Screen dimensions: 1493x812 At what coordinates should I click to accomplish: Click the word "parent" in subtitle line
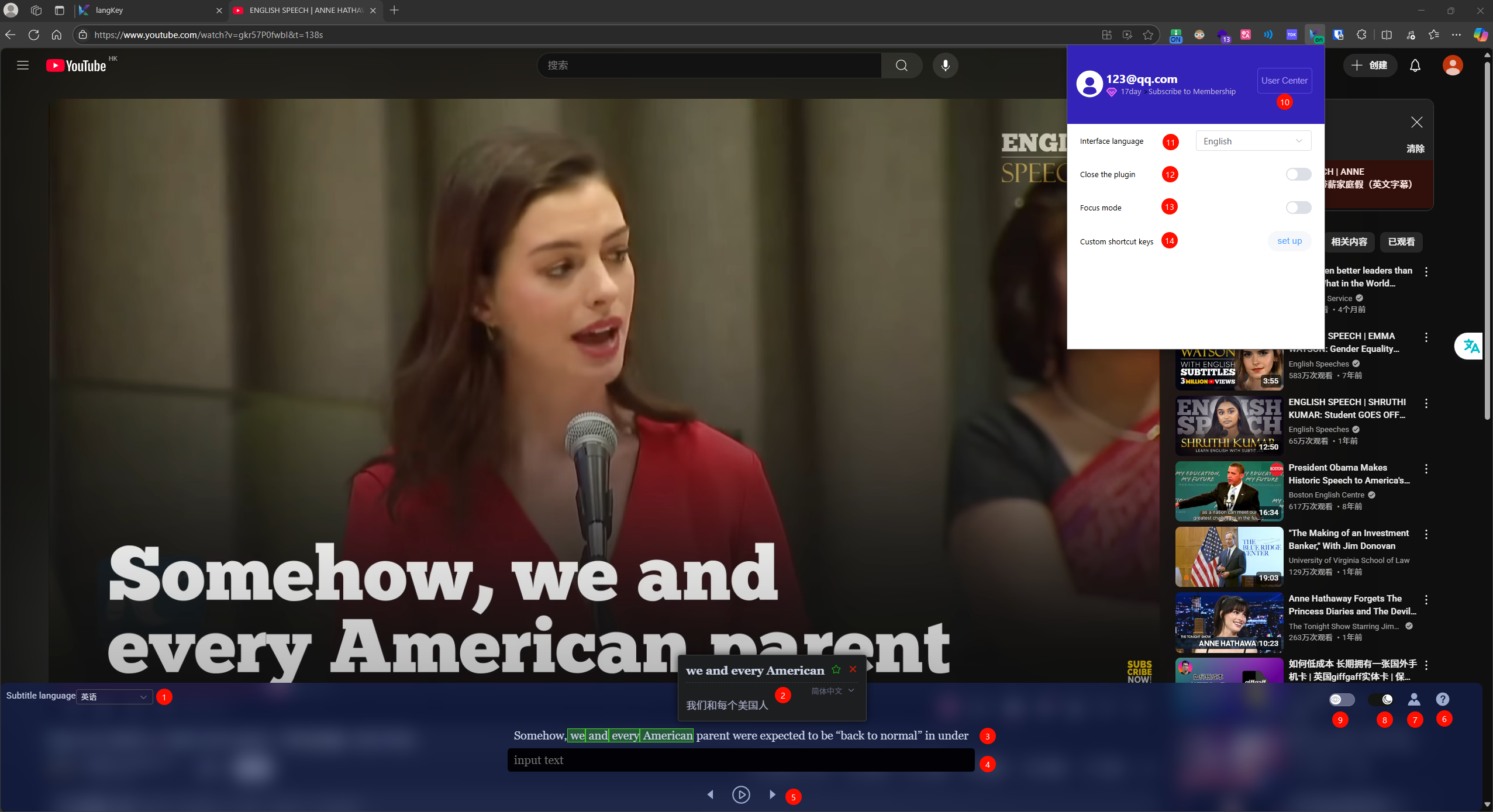click(x=713, y=735)
